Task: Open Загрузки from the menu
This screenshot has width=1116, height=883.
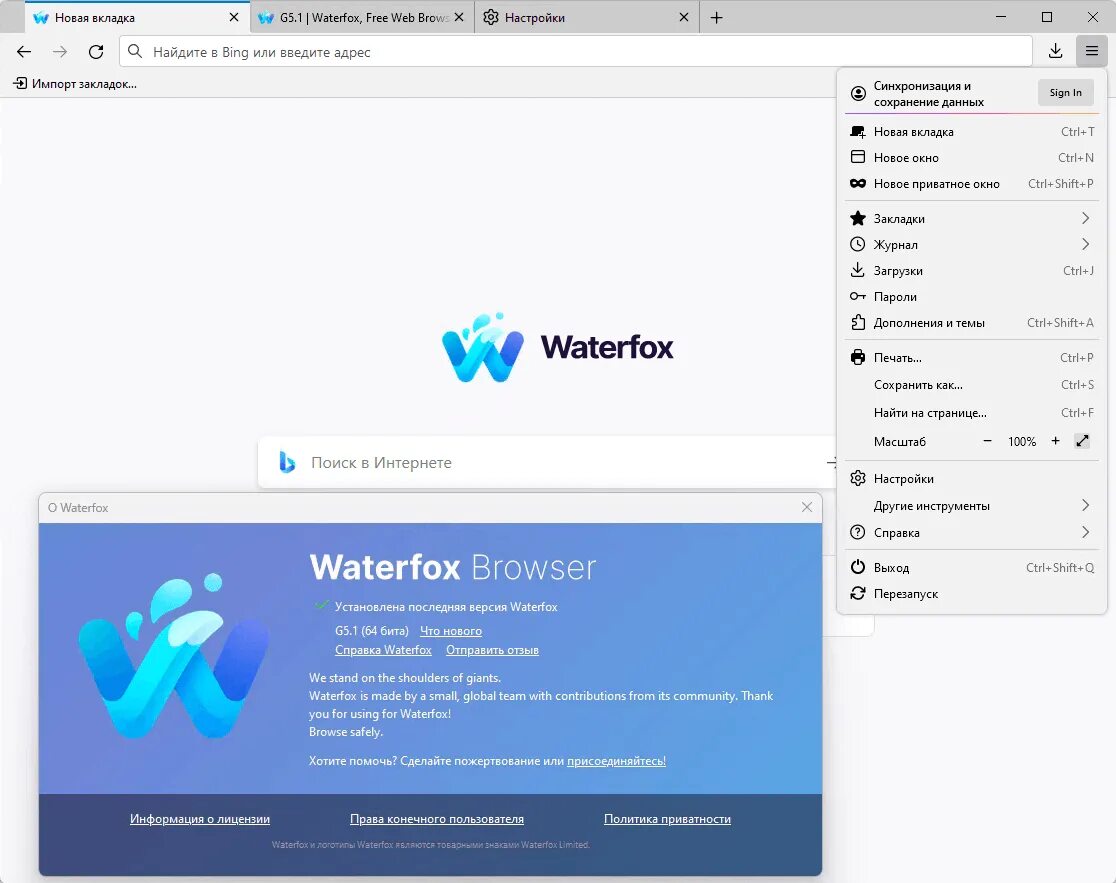Action: click(972, 270)
